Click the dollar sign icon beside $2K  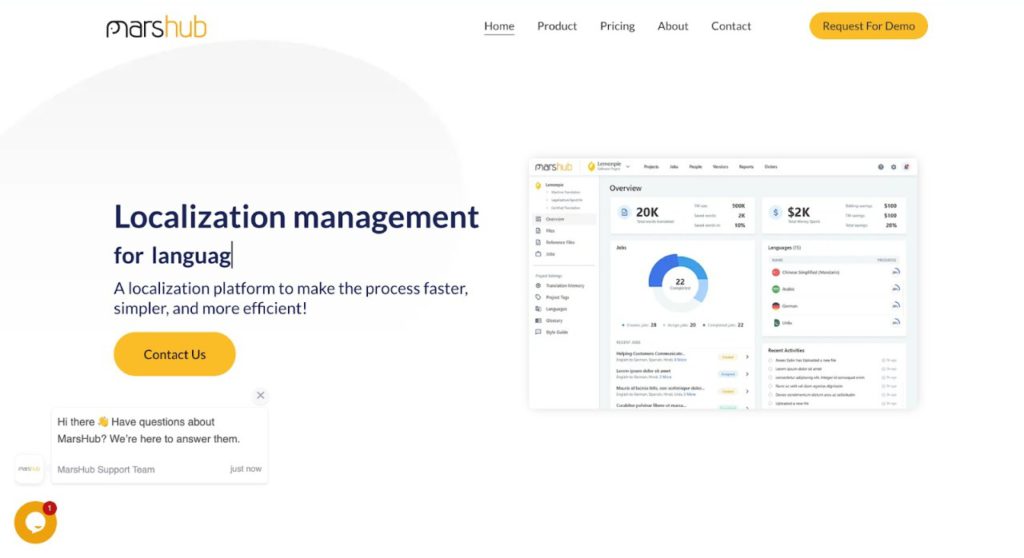[x=776, y=212]
